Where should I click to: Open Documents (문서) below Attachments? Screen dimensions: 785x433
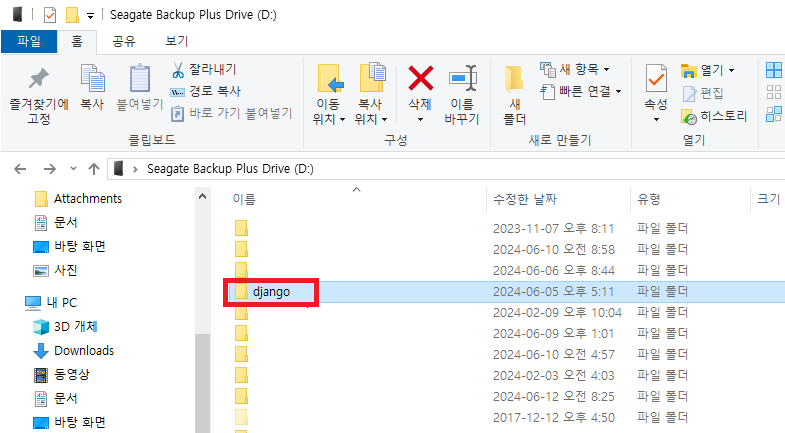click(55, 223)
